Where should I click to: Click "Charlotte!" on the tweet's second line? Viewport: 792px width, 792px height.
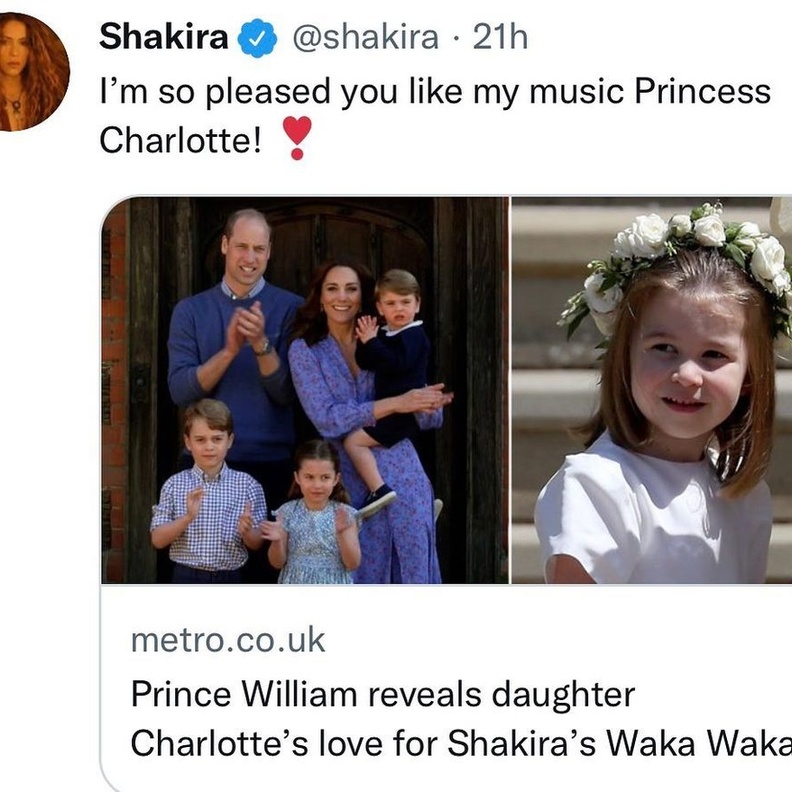[180, 140]
